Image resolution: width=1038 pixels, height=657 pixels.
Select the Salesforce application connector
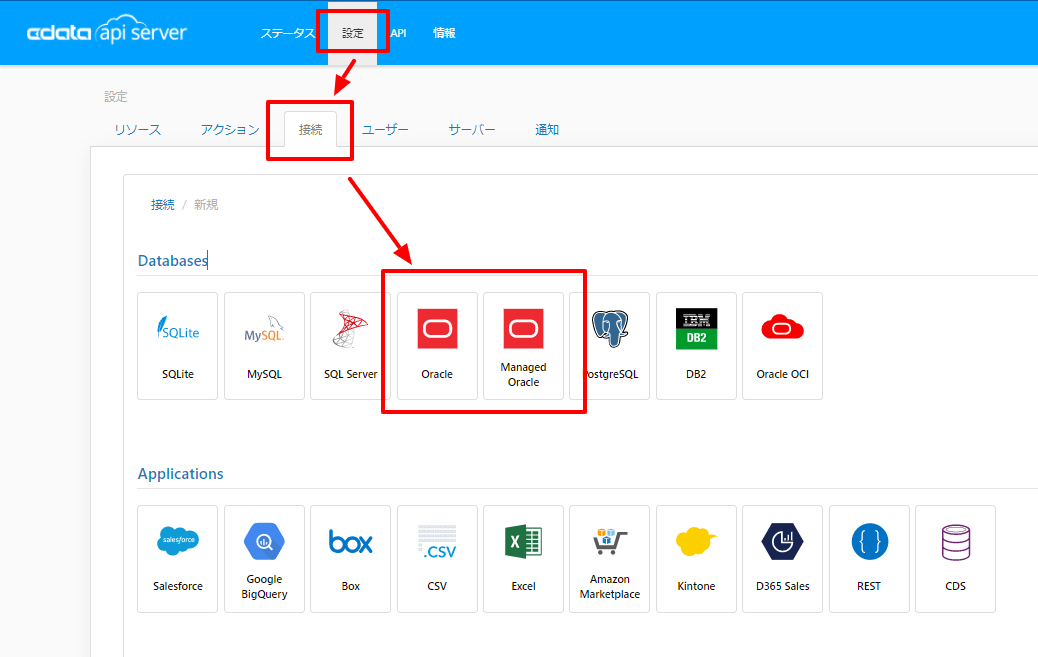(177, 559)
